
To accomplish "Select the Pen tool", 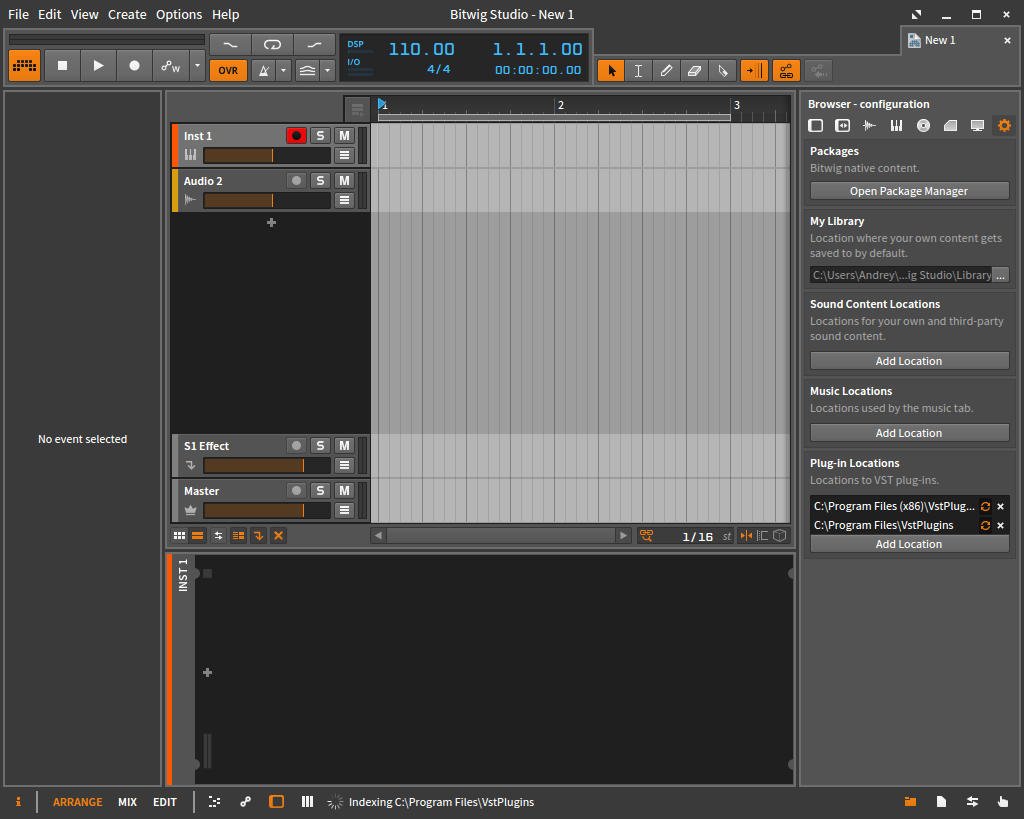I will click(x=666, y=71).
